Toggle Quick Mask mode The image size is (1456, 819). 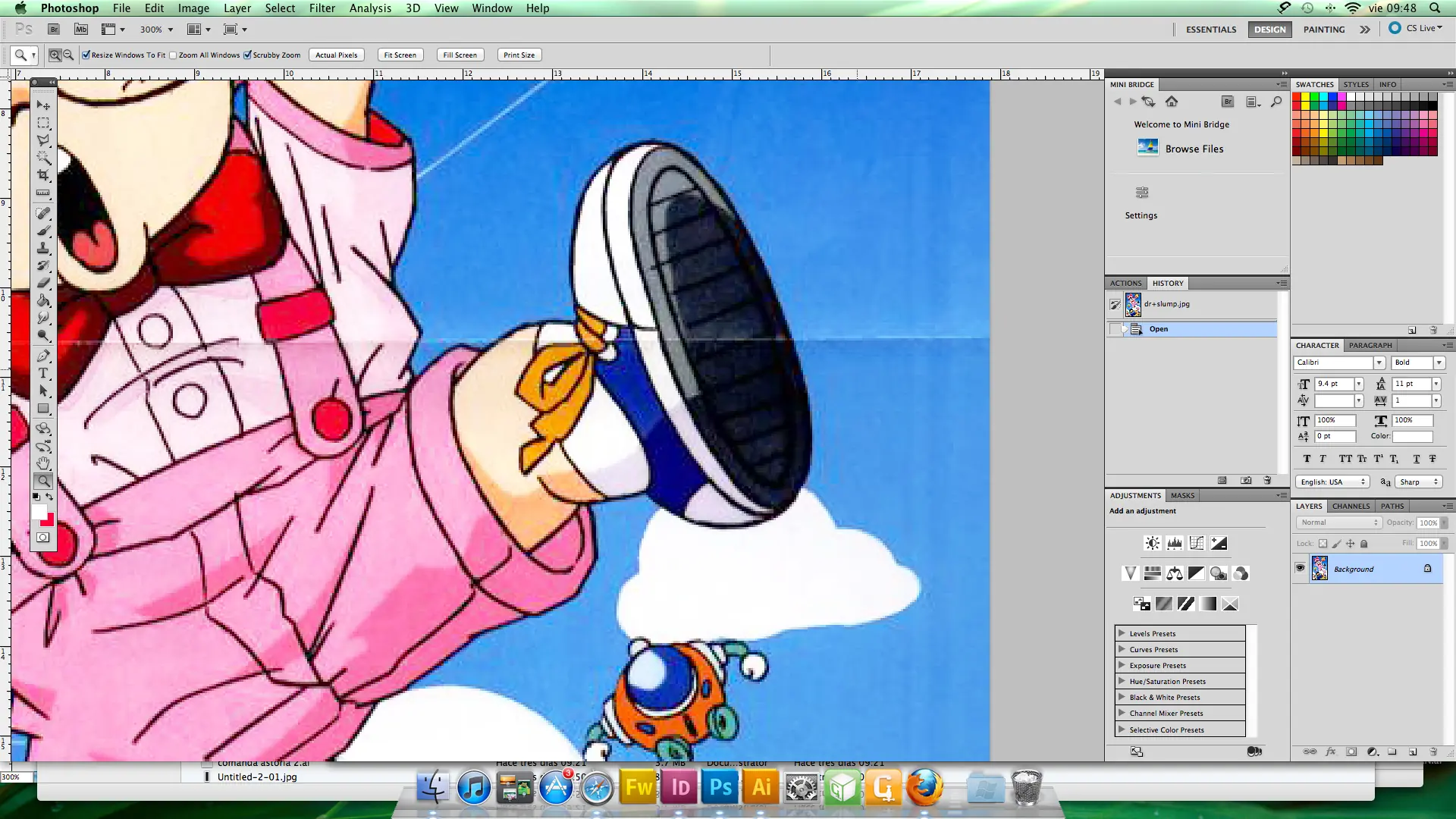[43, 538]
